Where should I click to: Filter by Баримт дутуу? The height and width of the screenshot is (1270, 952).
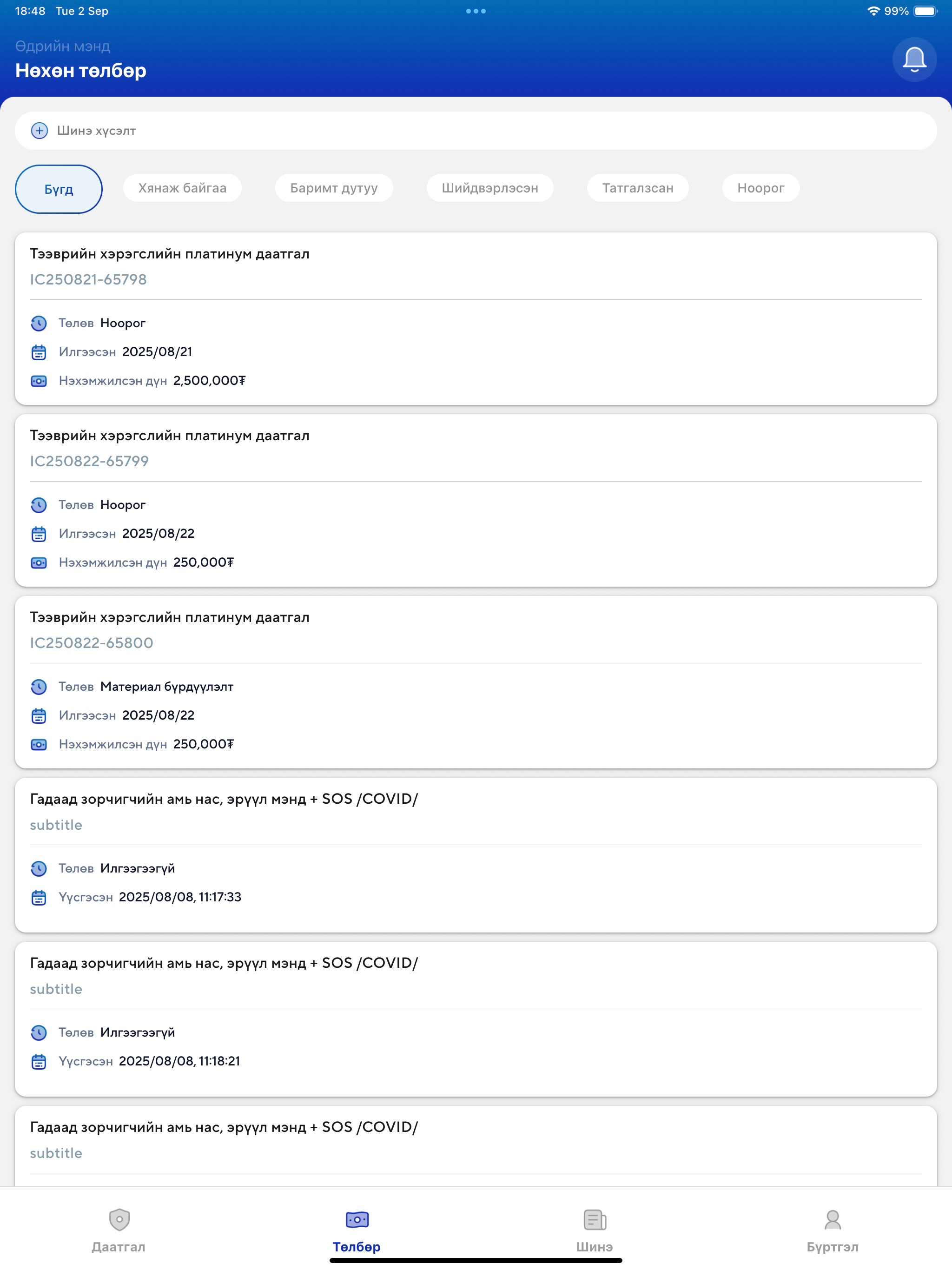point(334,188)
